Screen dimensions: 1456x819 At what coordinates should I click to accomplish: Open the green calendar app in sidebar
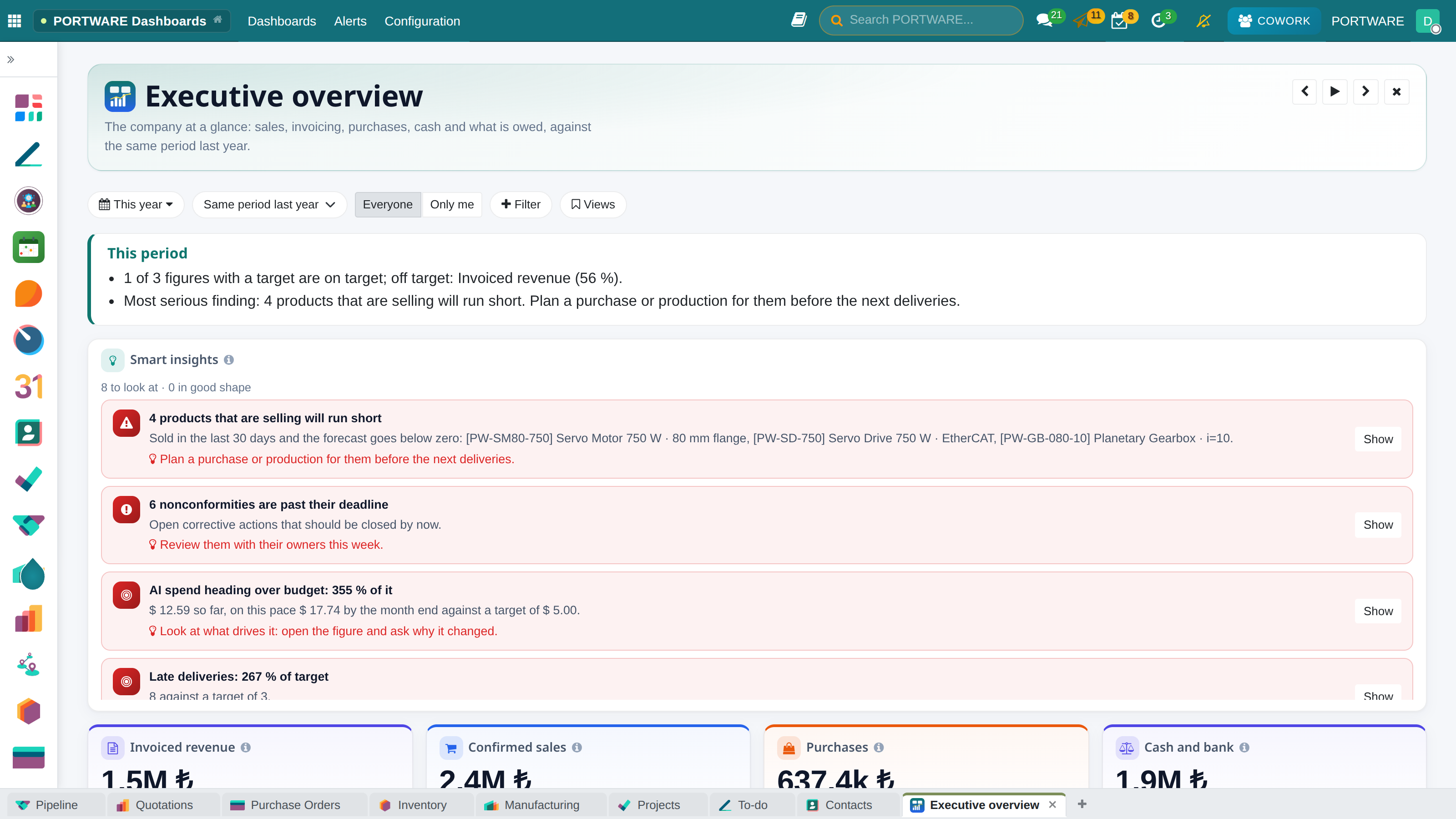[29, 247]
